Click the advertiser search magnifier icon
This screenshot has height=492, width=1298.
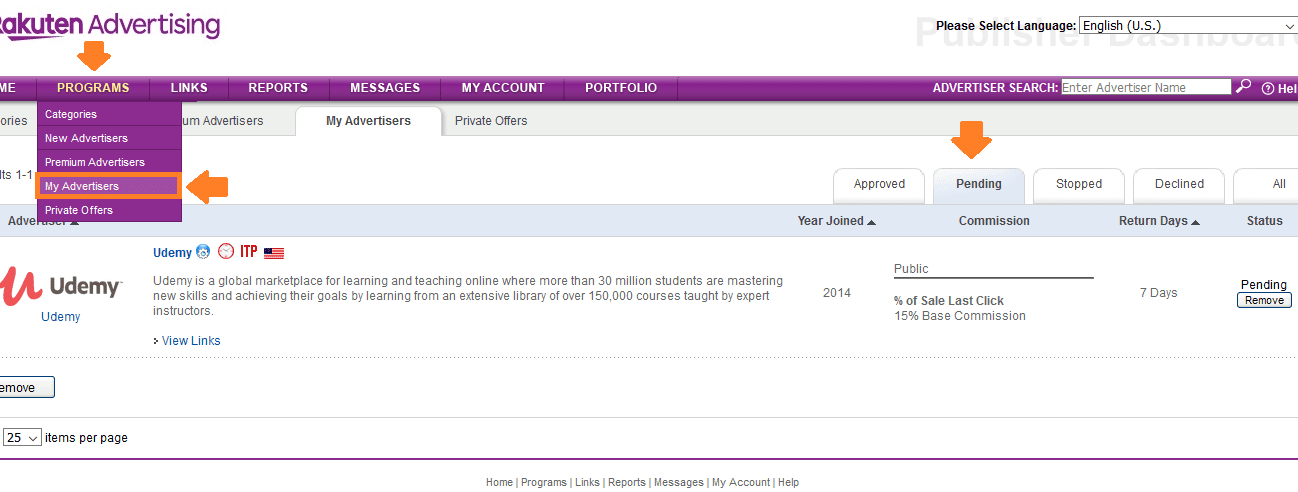pos(1243,87)
